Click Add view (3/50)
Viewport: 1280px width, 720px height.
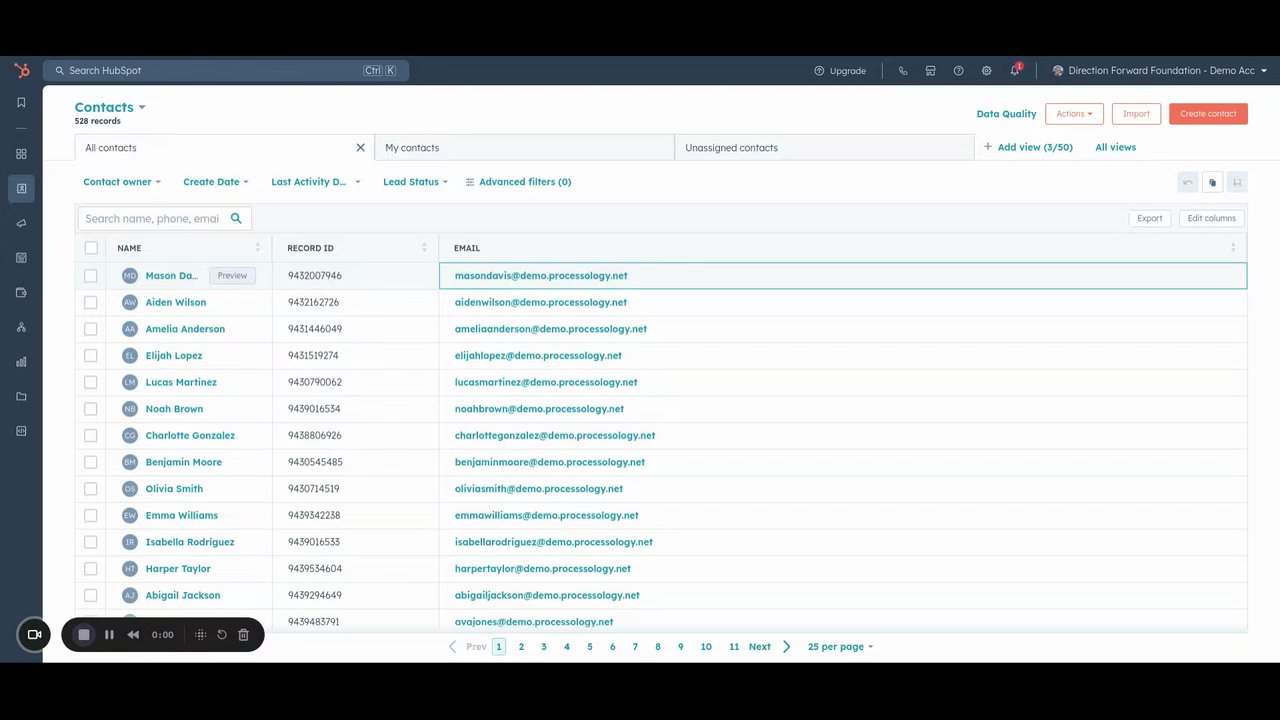tap(1028, 147)
